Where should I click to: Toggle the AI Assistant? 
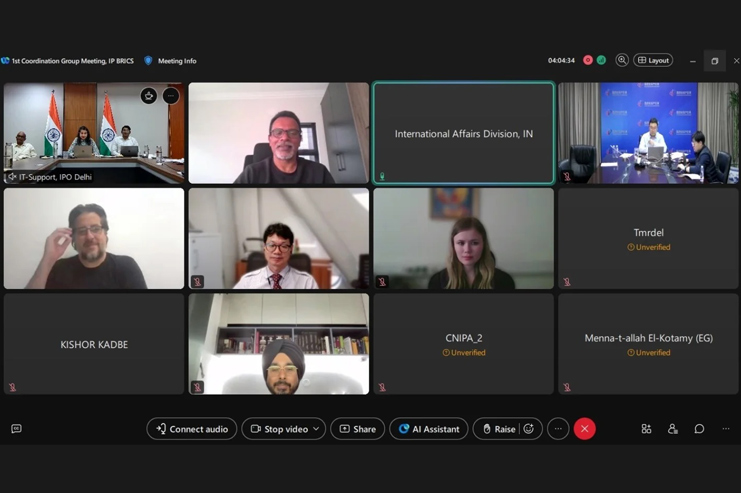[429, 429]
